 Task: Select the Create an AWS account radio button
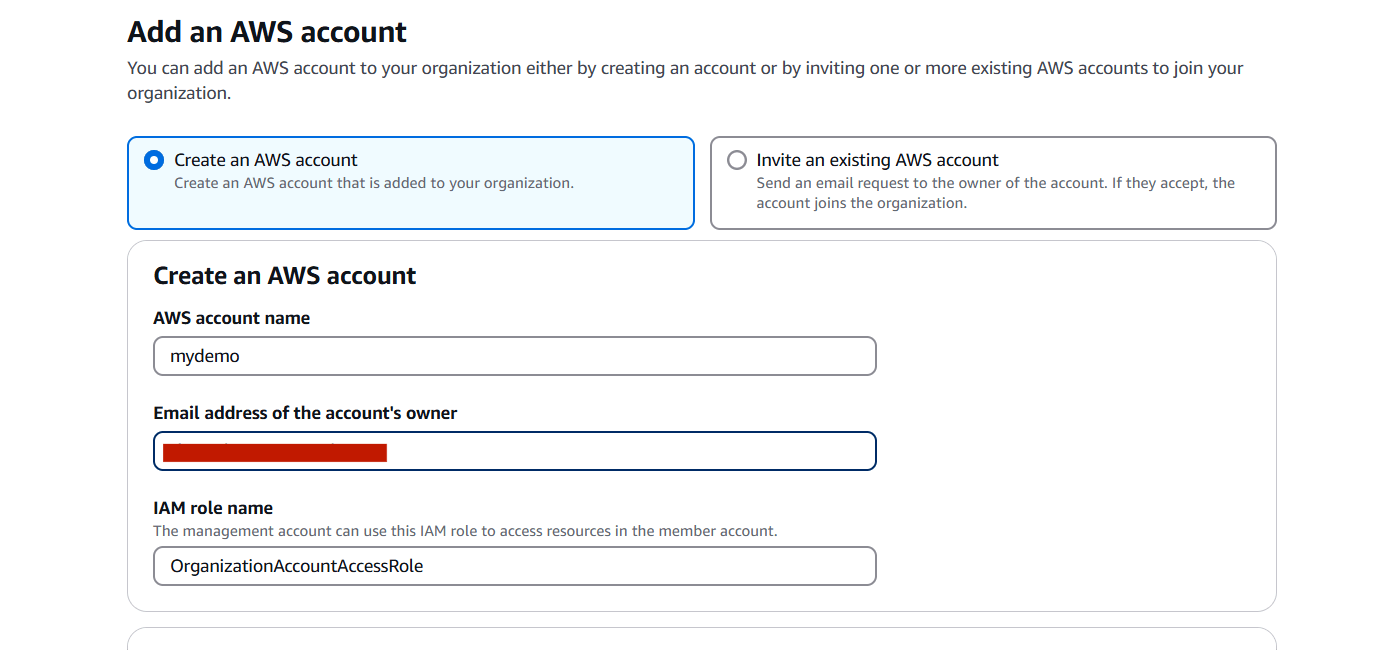154,160
